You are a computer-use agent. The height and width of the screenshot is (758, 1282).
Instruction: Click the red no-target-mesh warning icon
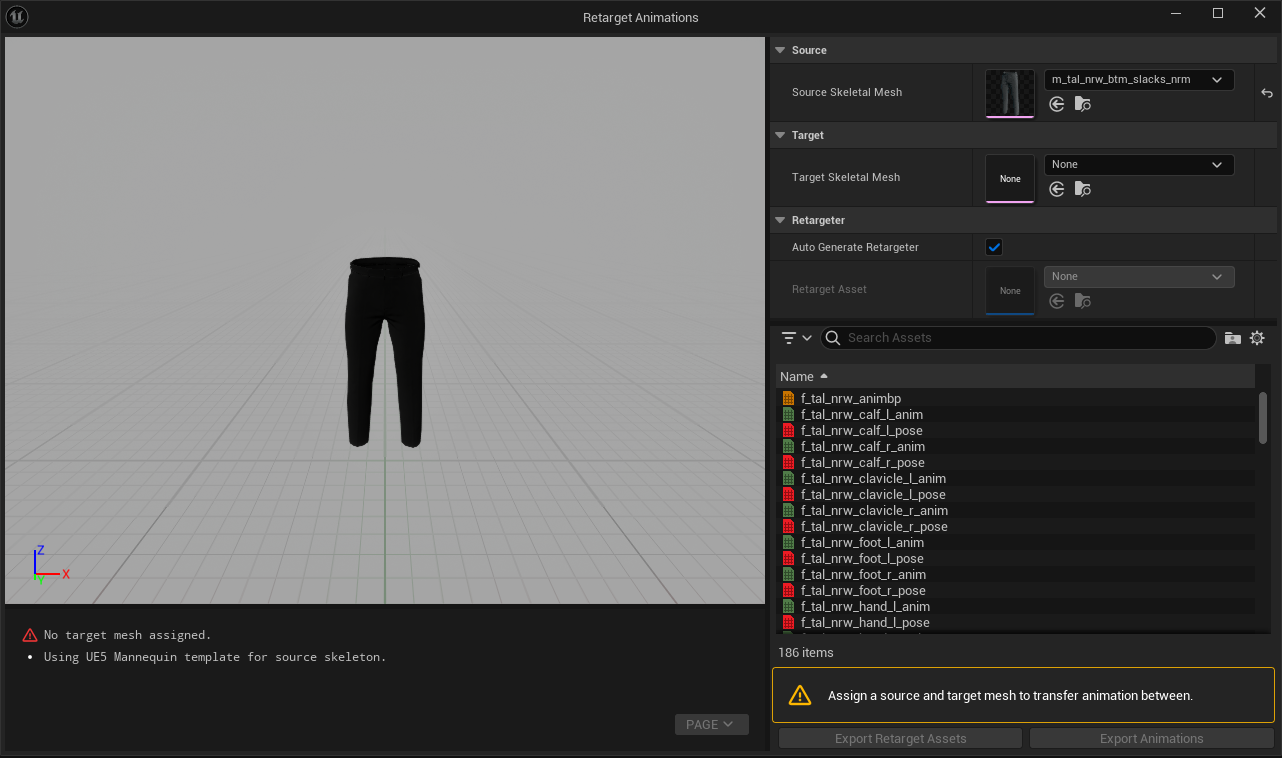point(29,635)
